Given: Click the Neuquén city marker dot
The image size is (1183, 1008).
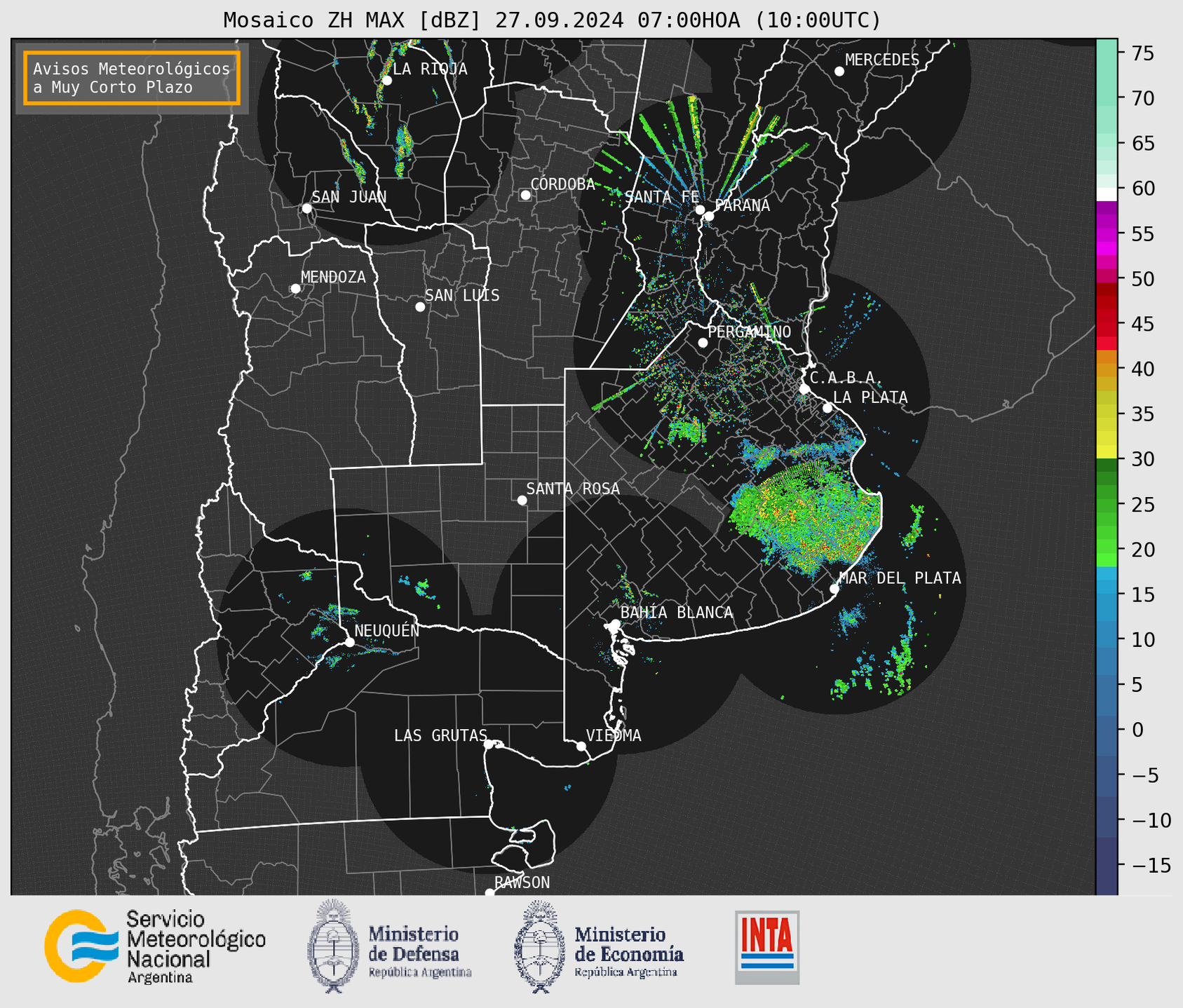Looking at the screenshot, I should (349, 642).
